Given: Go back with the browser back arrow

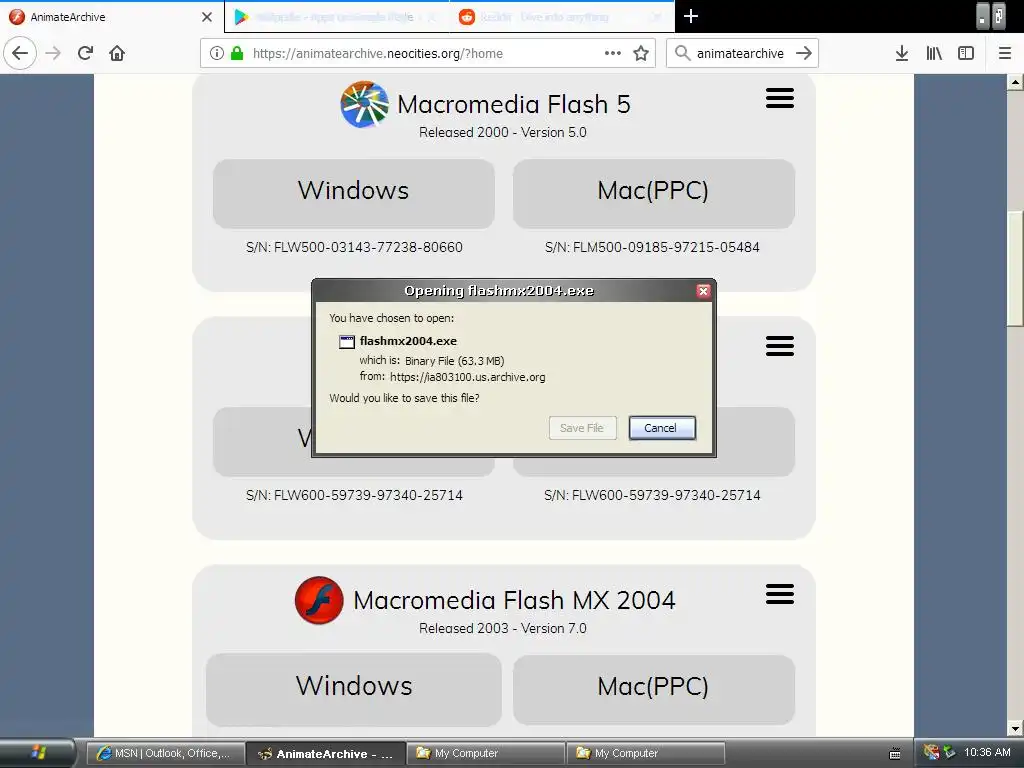Looking at the screenshot, I should tap(20, 53).
